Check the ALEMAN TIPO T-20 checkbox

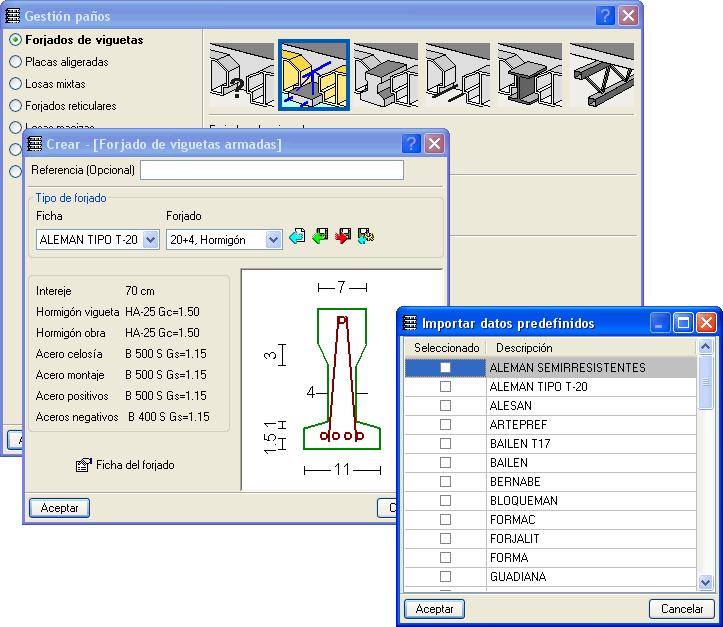(x=445, y=387)
